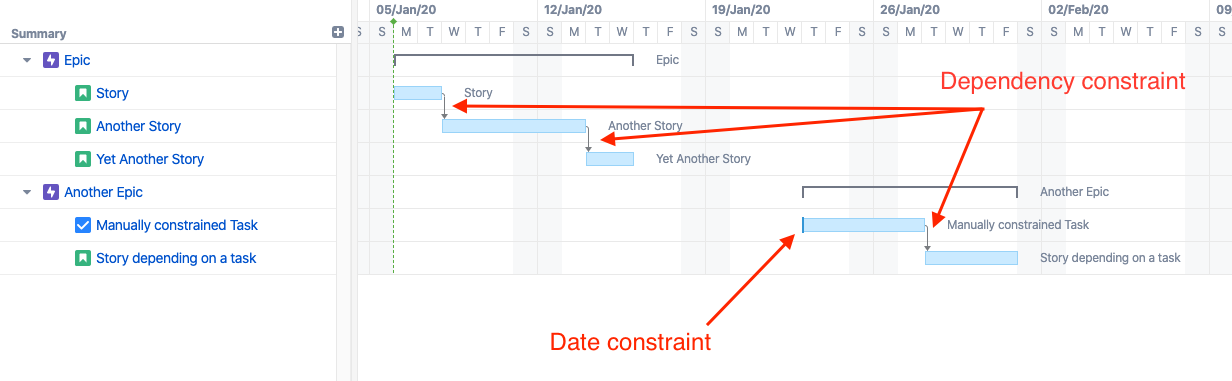Collapse the Another Epic row

click(27, 192)
